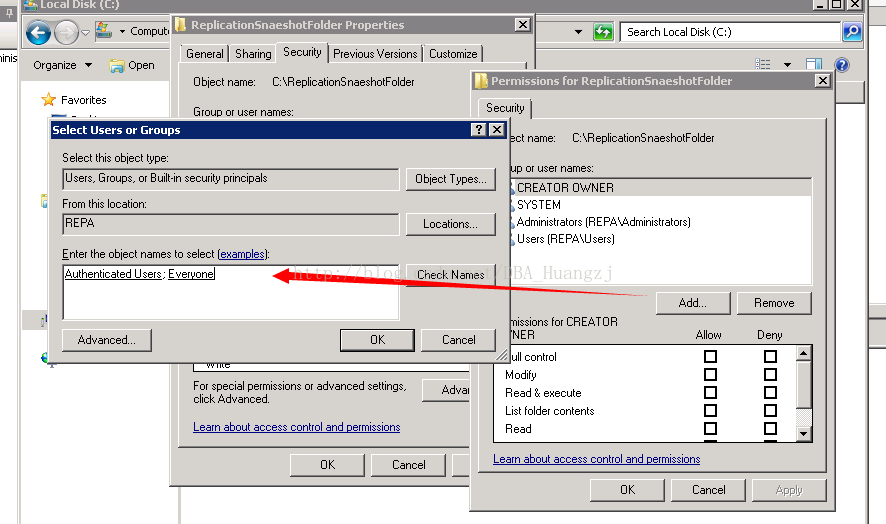Viewport: 886px width, 524px height.
Task: Click the Add... button
Action: tap(693, 303)
